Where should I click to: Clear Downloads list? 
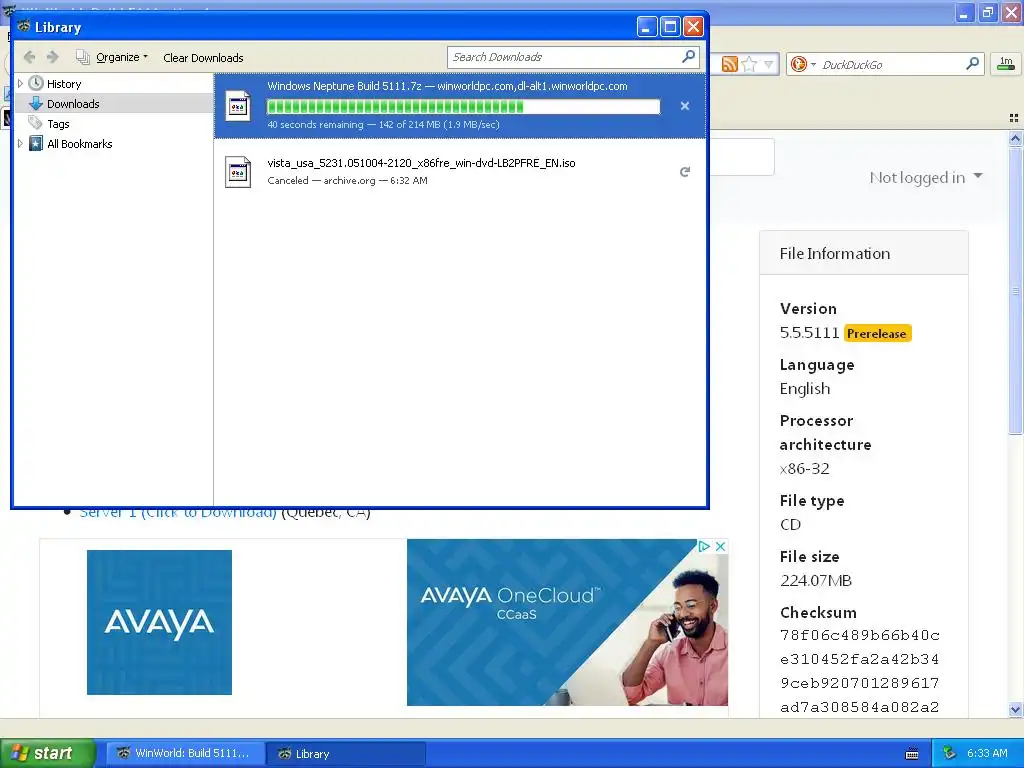[203, 57]
